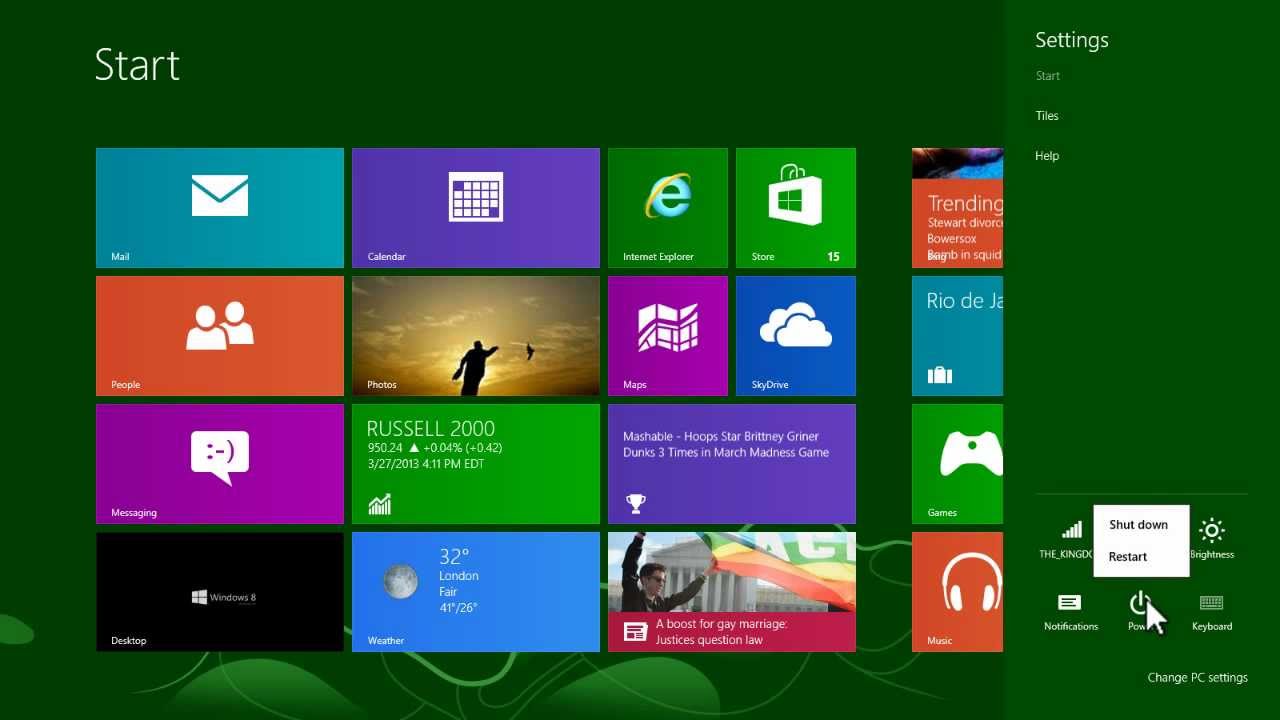The height and width of the screenshot is (720, 1280).
Task: Open the Keyboard setting
Action: pyautogui.click(x=1212, y=610)
